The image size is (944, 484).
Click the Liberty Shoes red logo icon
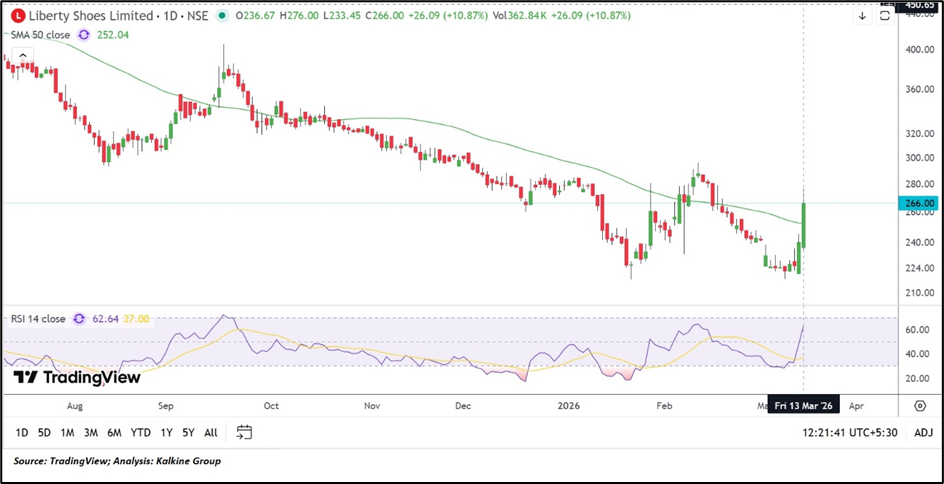coord(14,16)
